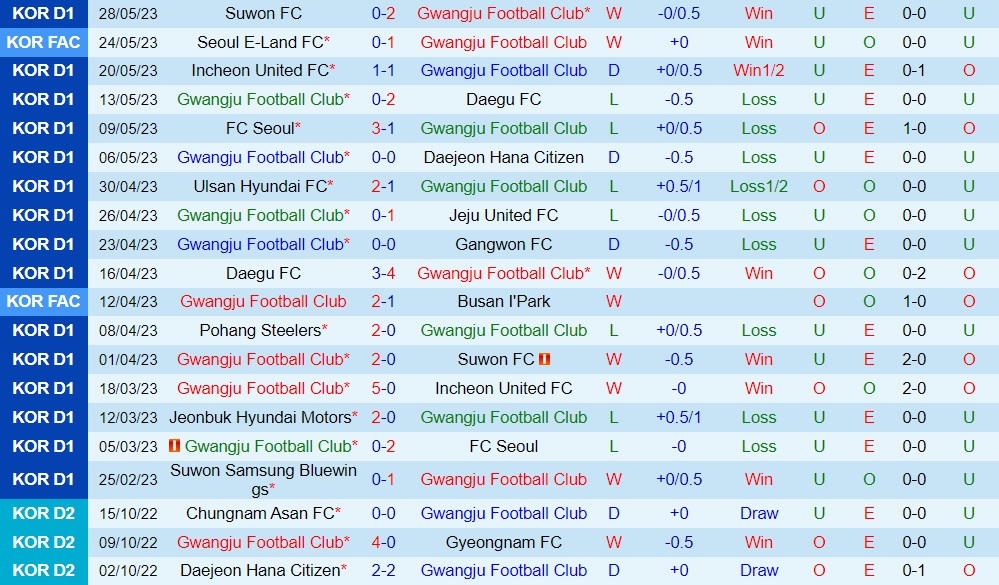Open Busan I'Park team link
Image resolution: width=999 pixels, height=585 pixels.
tap(502, 301)
